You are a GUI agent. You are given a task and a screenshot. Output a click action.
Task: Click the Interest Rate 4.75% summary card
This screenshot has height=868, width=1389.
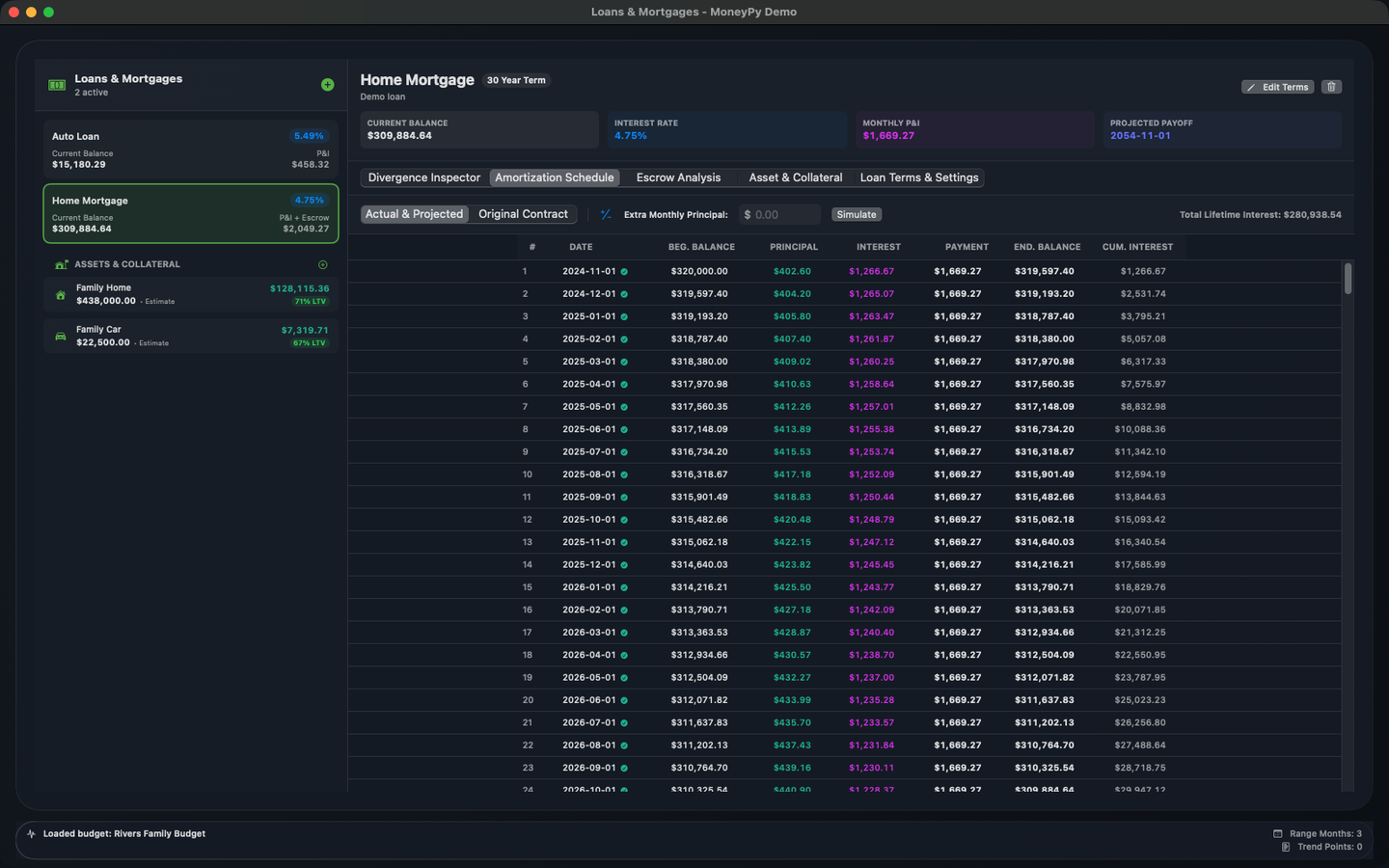click(726, 129)
